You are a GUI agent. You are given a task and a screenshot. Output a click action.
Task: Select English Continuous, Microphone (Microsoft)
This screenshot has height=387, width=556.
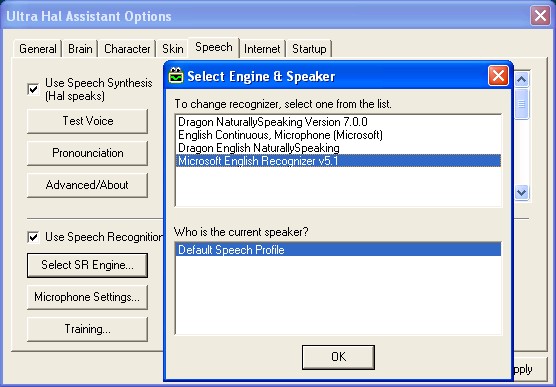[x=338, y=135]
